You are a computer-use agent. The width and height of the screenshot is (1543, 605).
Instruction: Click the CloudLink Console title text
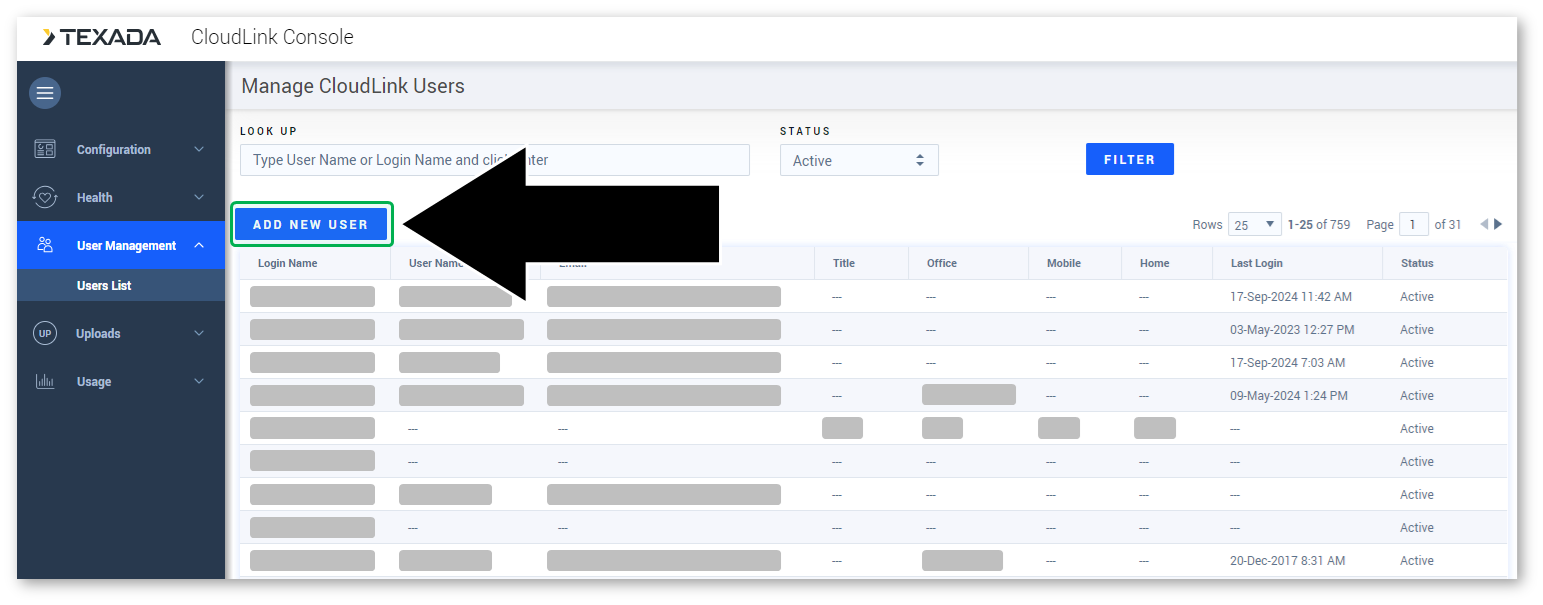tap(272, 37)
